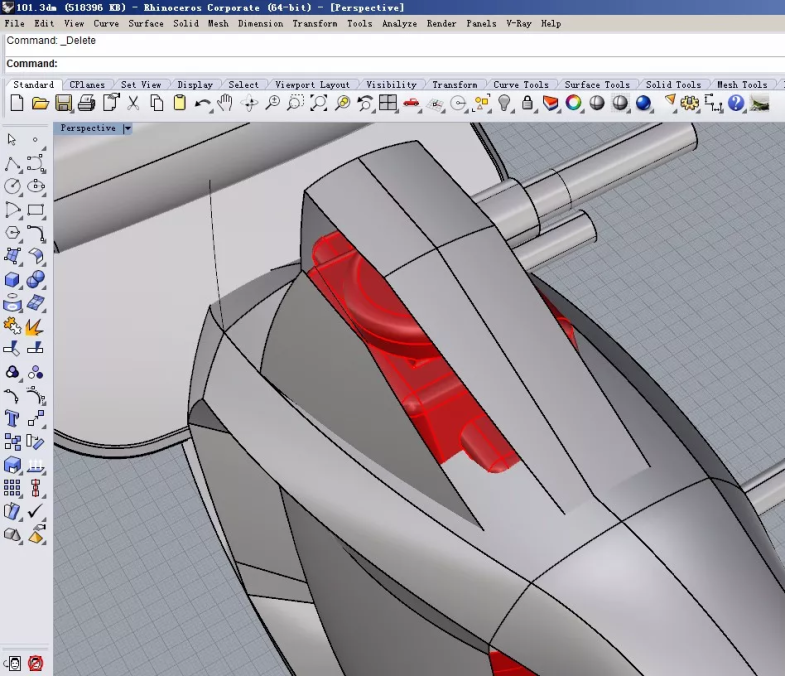The image size is (785, 676).
Task: Open a file with the folder icon
Action: 40,103
